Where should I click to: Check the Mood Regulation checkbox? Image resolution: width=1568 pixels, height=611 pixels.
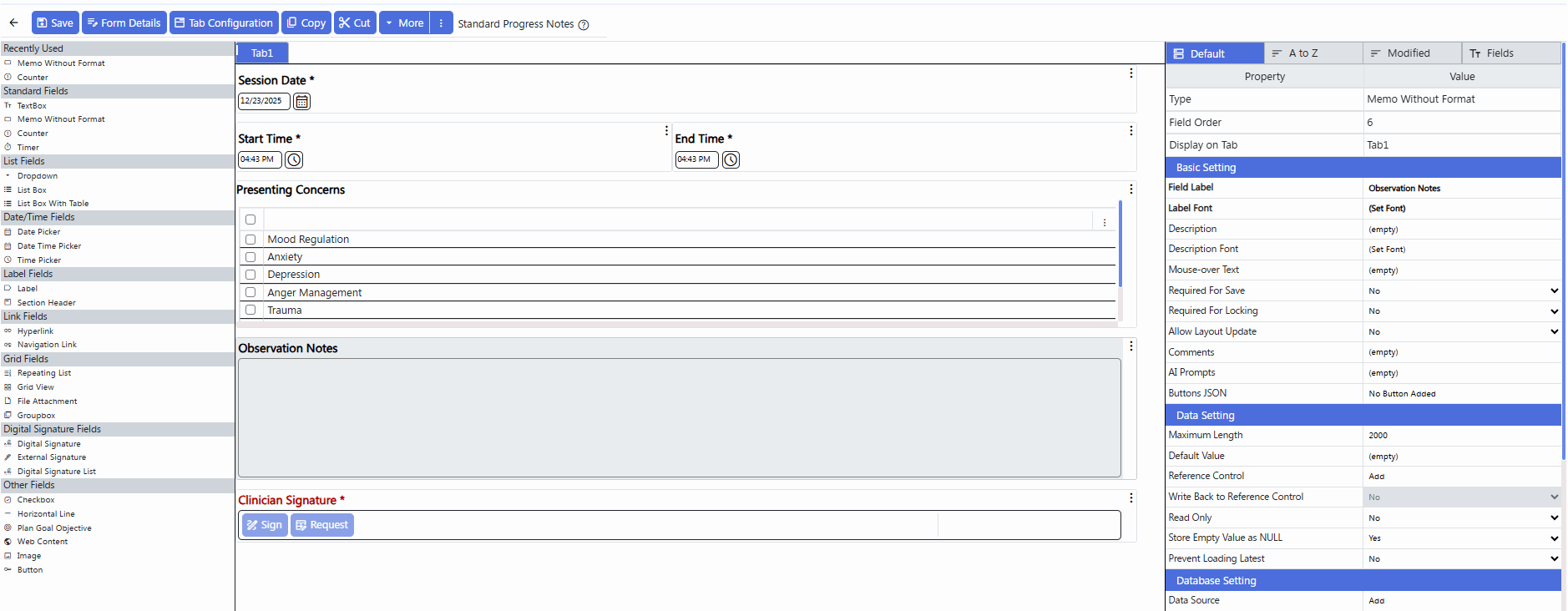250,240
